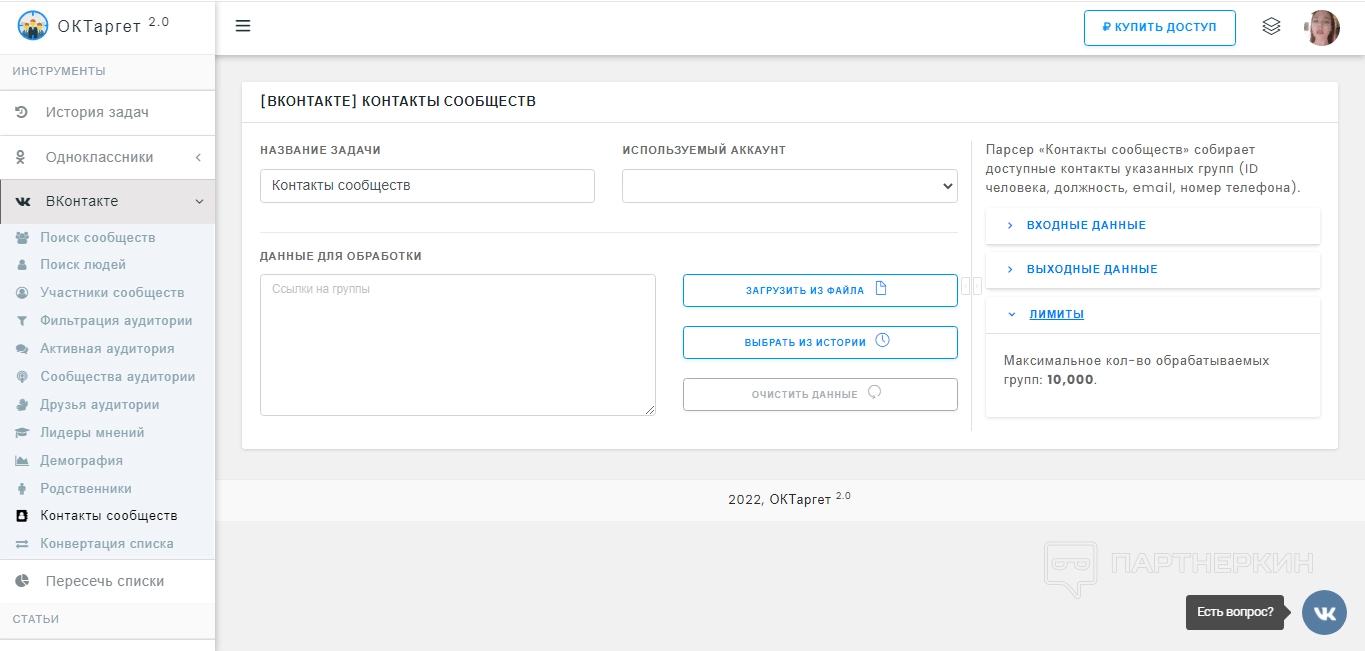The width and height of the screenshot is (1365, 651).
Task: Open the VK chat bubble icon
Action: 1324,612
